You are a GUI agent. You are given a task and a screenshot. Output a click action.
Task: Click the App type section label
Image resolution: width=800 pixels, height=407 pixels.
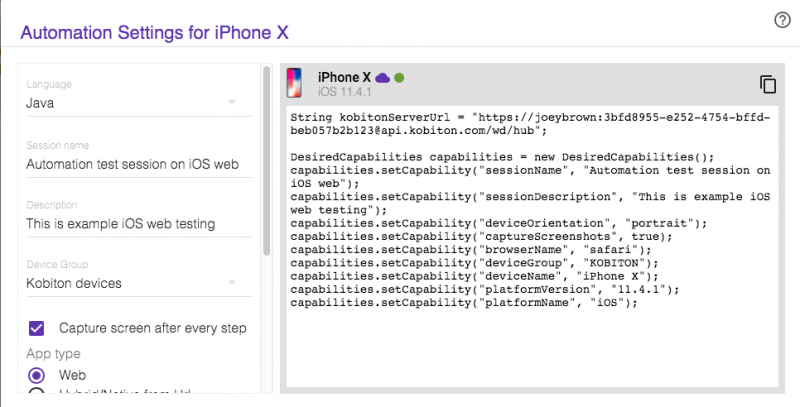(x=54, y=353)
